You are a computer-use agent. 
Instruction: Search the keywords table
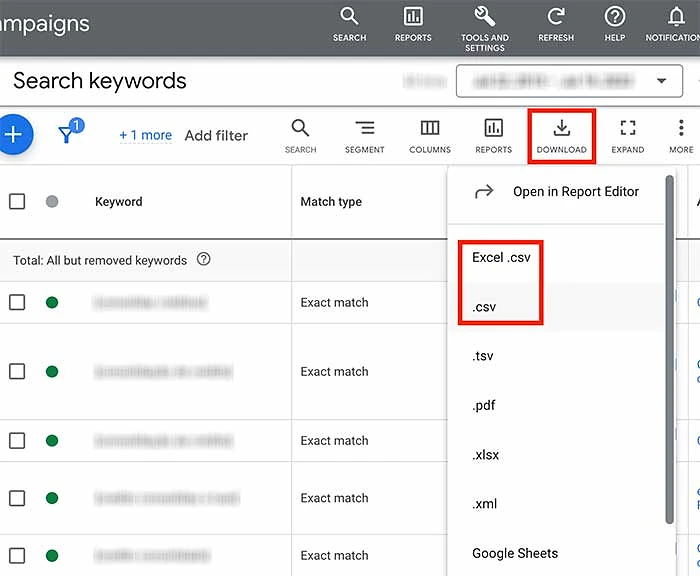(x=300, y=136)
